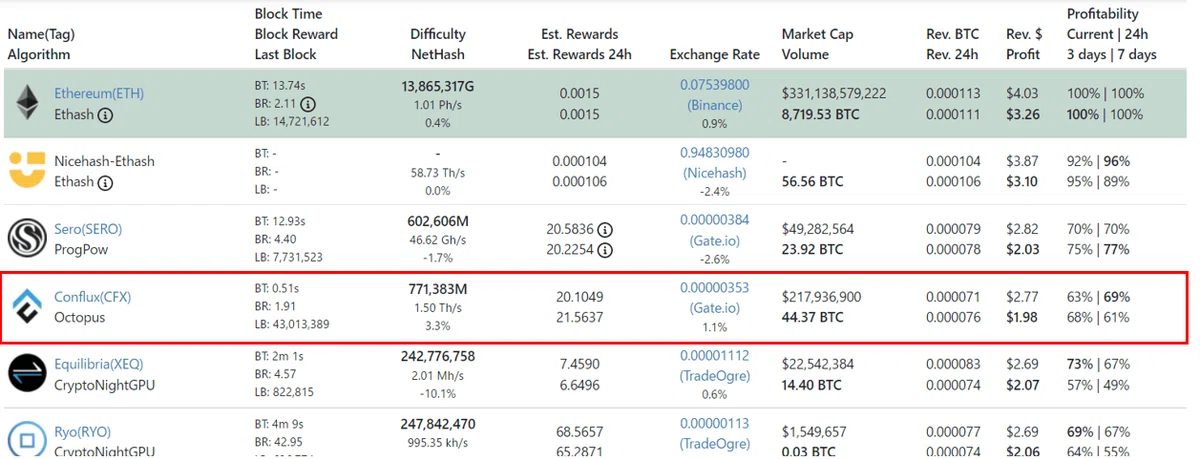Click the 0.07539800 (Binance) exchange rate link

tap(714, 95)
